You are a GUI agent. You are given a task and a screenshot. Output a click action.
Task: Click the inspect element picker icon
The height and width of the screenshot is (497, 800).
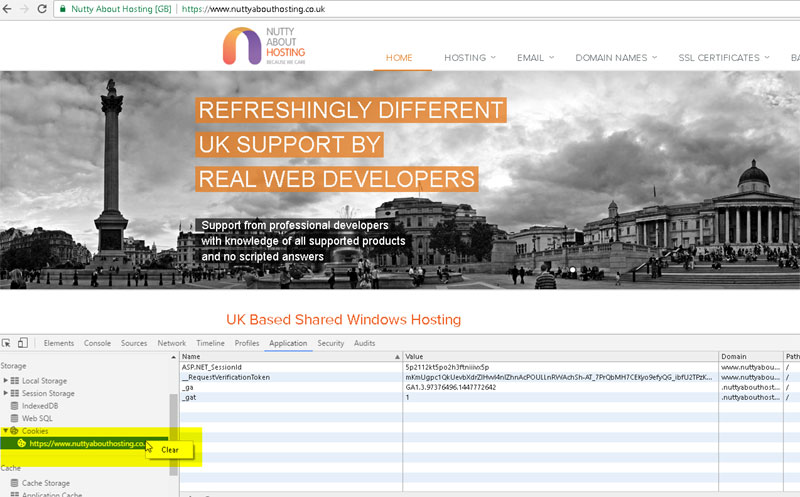[7, 343]
